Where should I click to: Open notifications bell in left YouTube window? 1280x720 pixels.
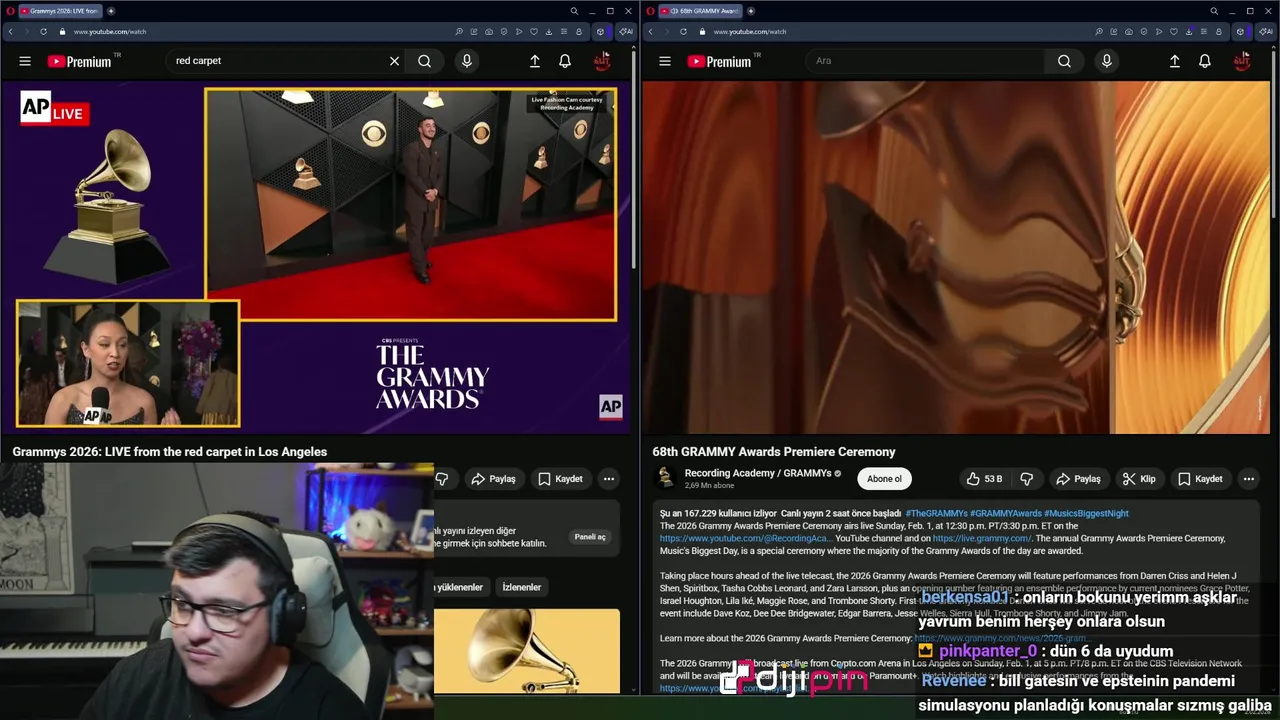click(x=565, y=61)
